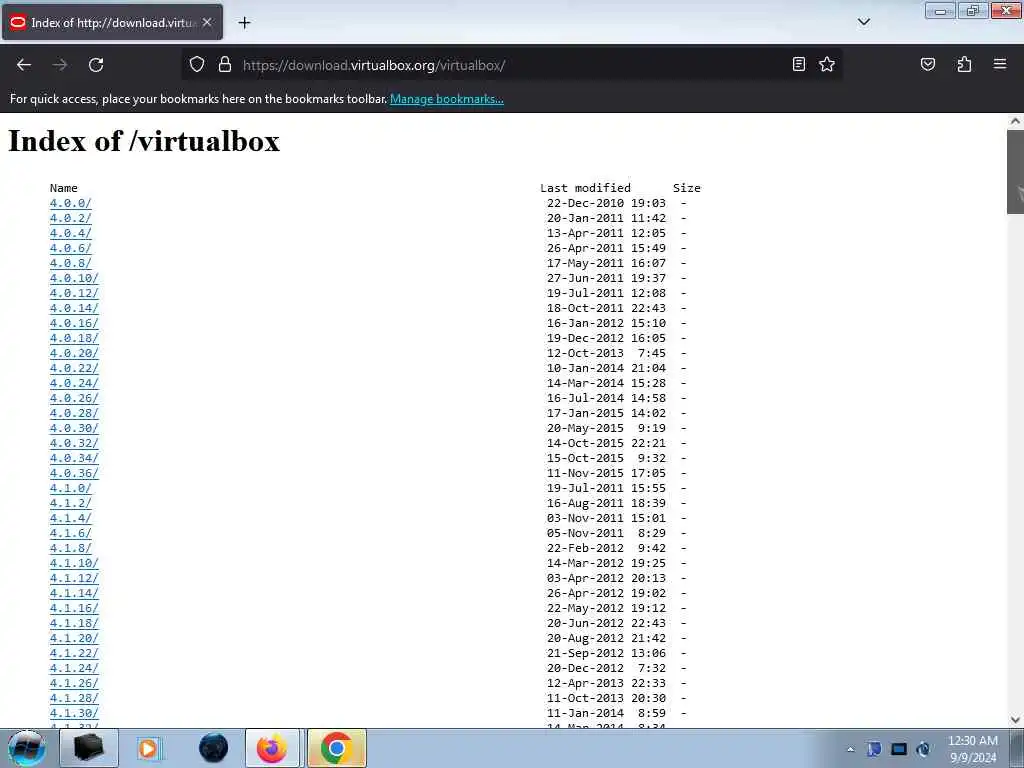Open the 4.0.8/ directory link

(71, 263)
